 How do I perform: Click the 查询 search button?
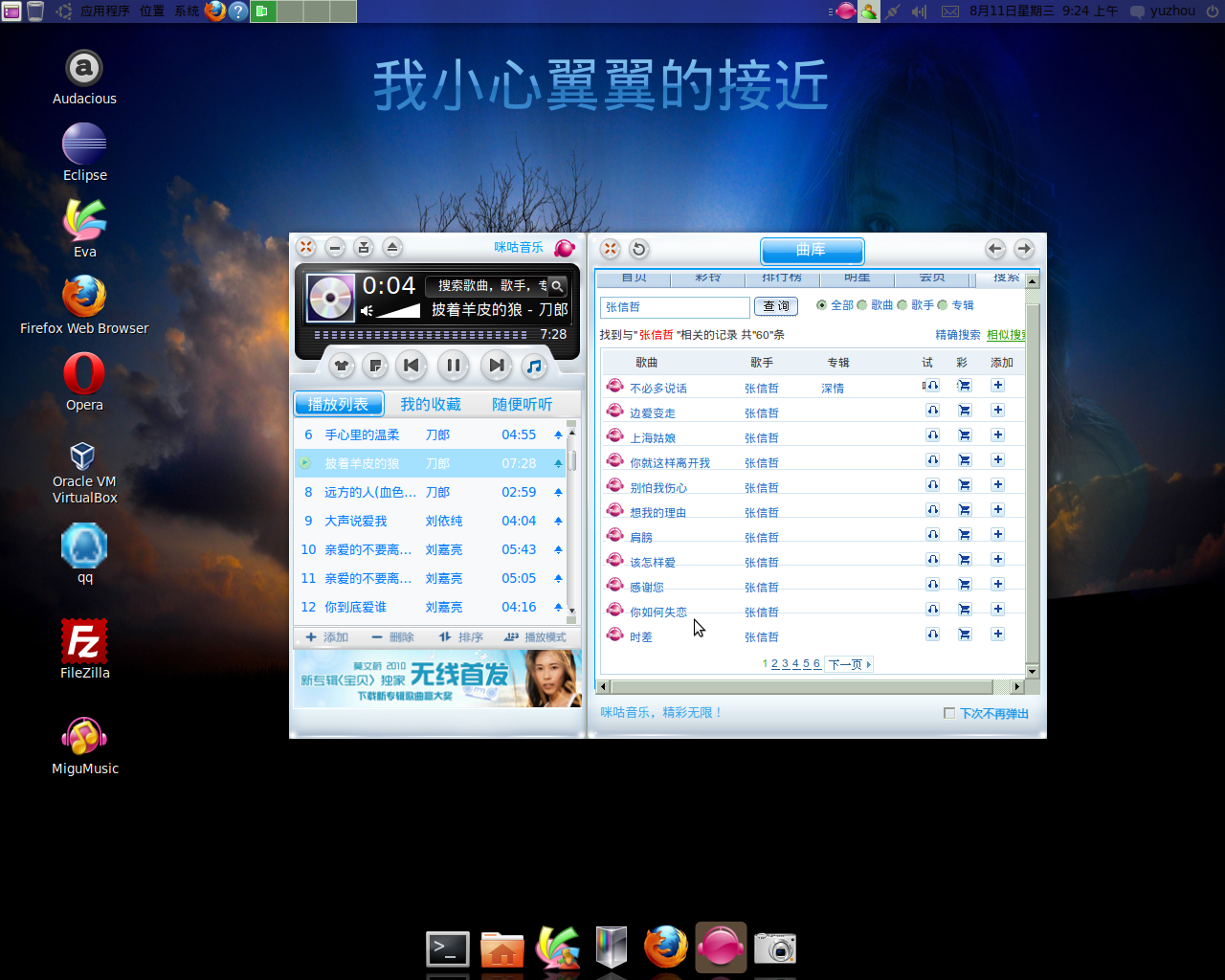[776, 306]
